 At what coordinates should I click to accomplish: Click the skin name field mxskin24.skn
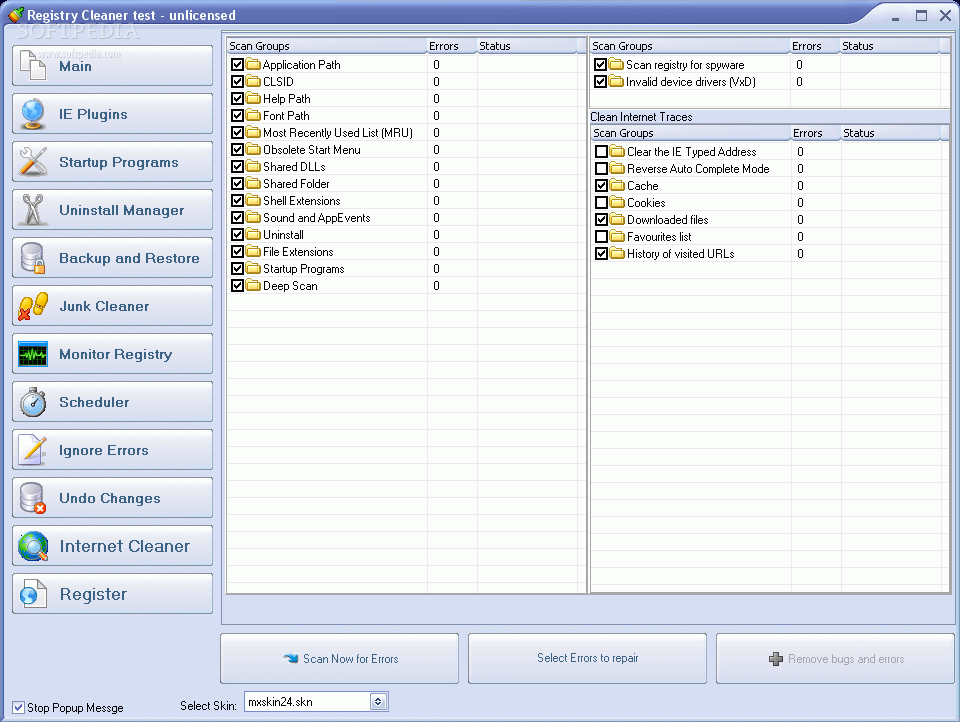click(307, 702)
